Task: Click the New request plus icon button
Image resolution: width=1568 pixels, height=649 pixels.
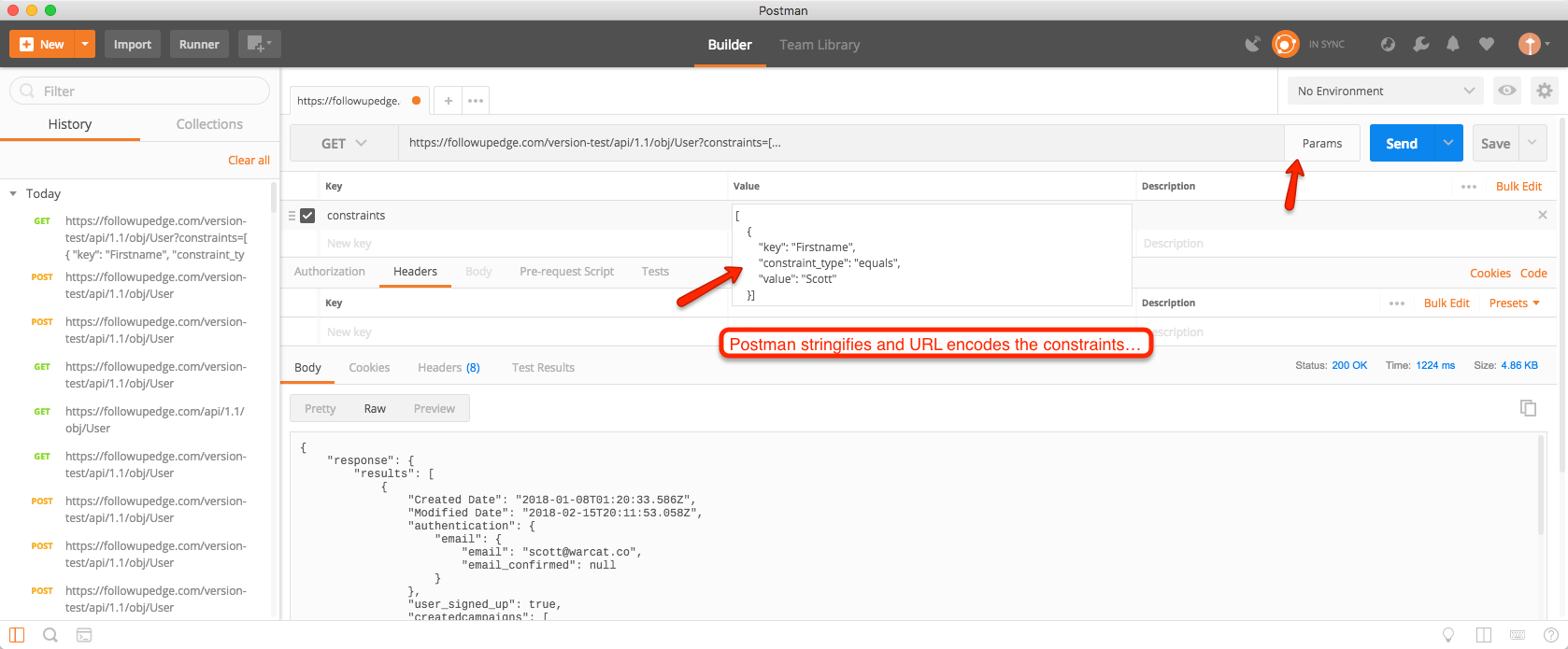Action: click(42, 44)
